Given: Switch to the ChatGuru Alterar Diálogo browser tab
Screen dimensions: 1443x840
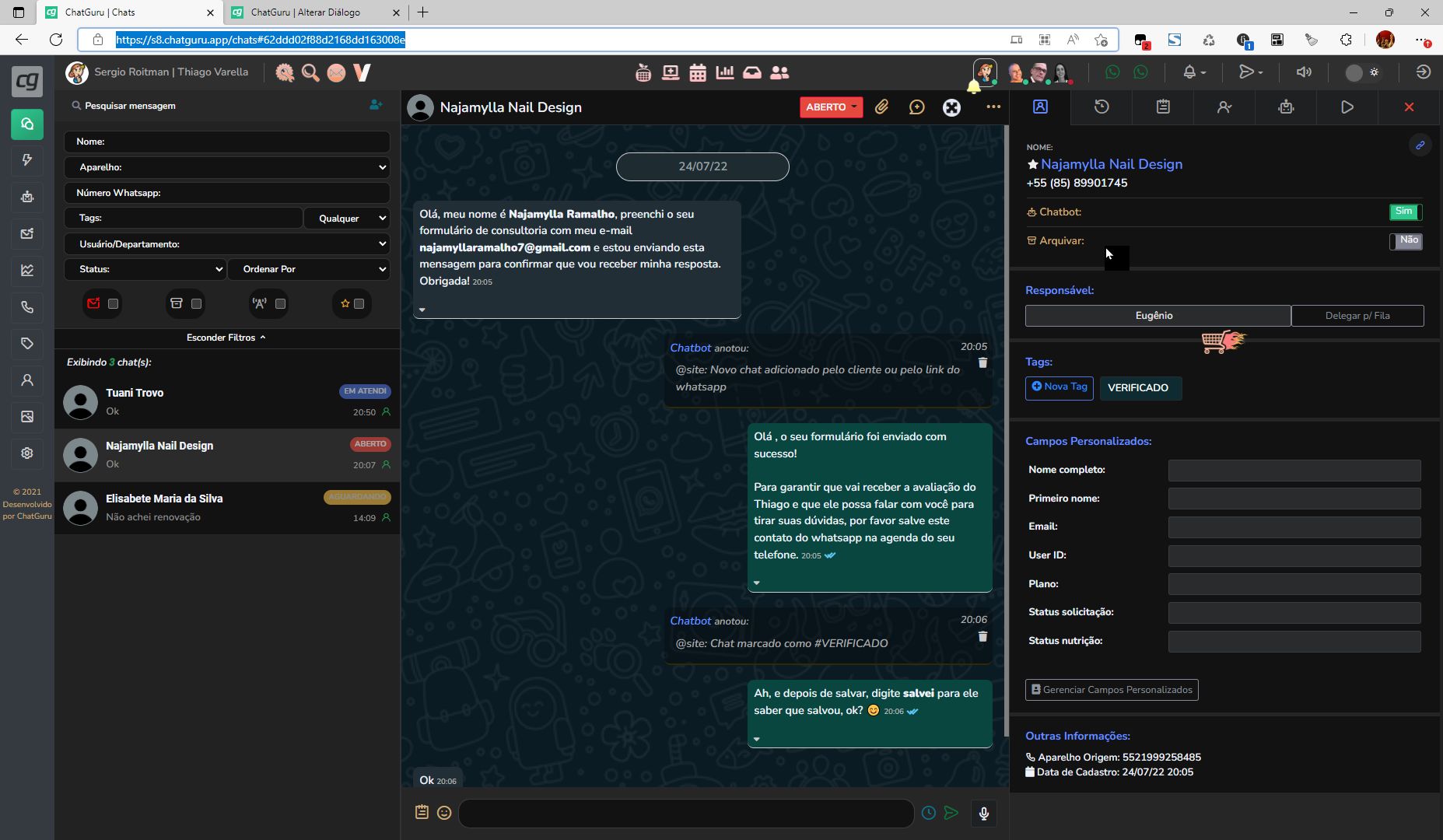Looking at the screenshot, I should coord(315,12).
